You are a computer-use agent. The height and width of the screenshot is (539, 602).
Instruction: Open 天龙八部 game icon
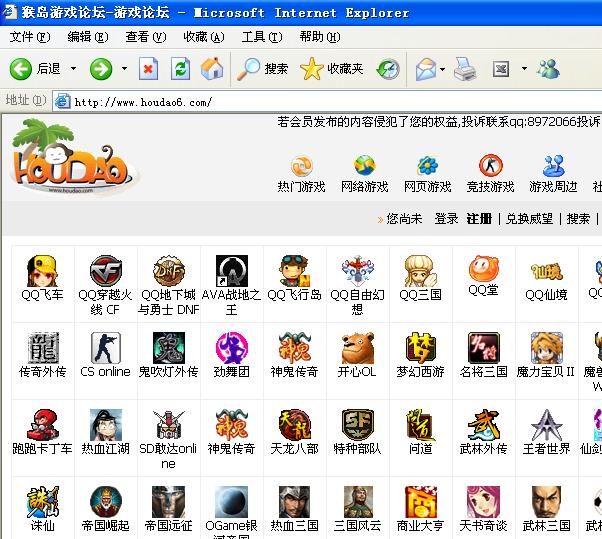coord(294,425)
